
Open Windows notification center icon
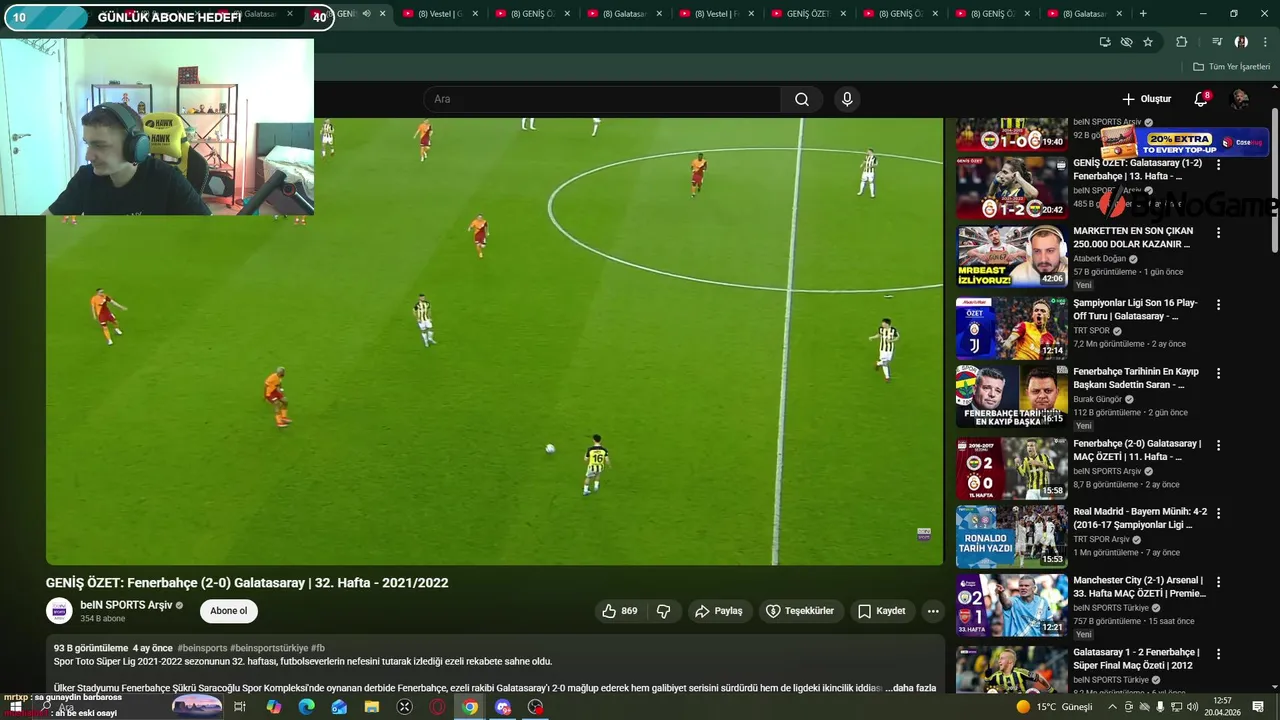[1258, 707]
